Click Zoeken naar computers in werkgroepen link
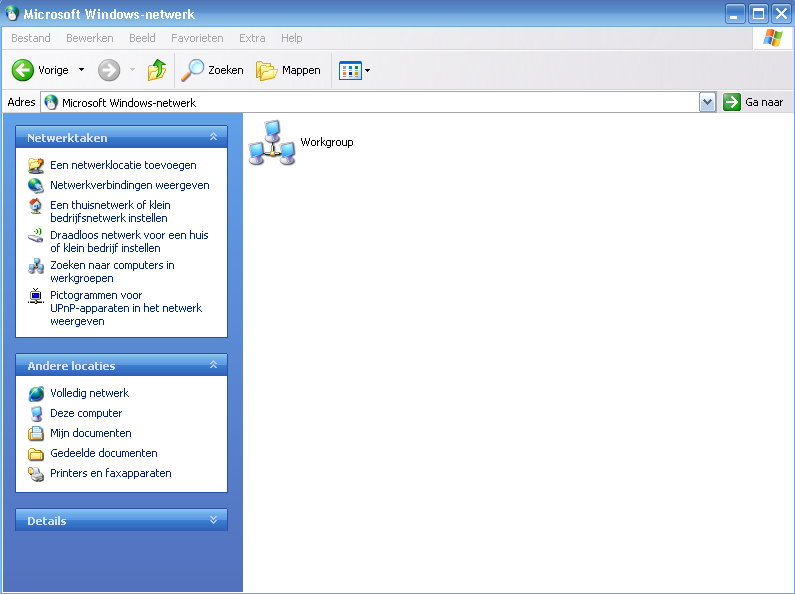795x594 pixels. (x=113, y=272)
